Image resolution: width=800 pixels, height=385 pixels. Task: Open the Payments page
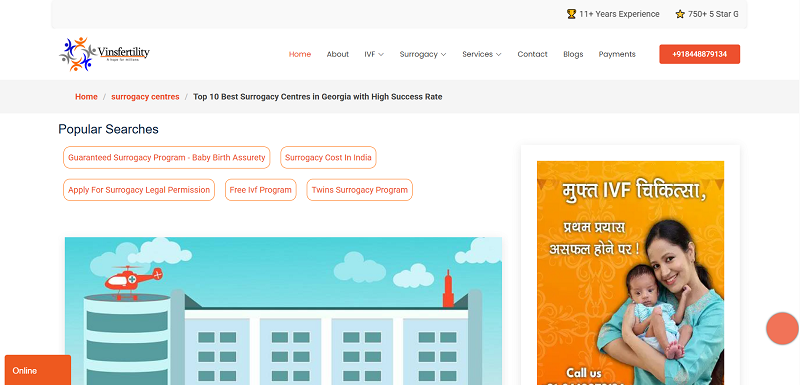coord(617,54)
